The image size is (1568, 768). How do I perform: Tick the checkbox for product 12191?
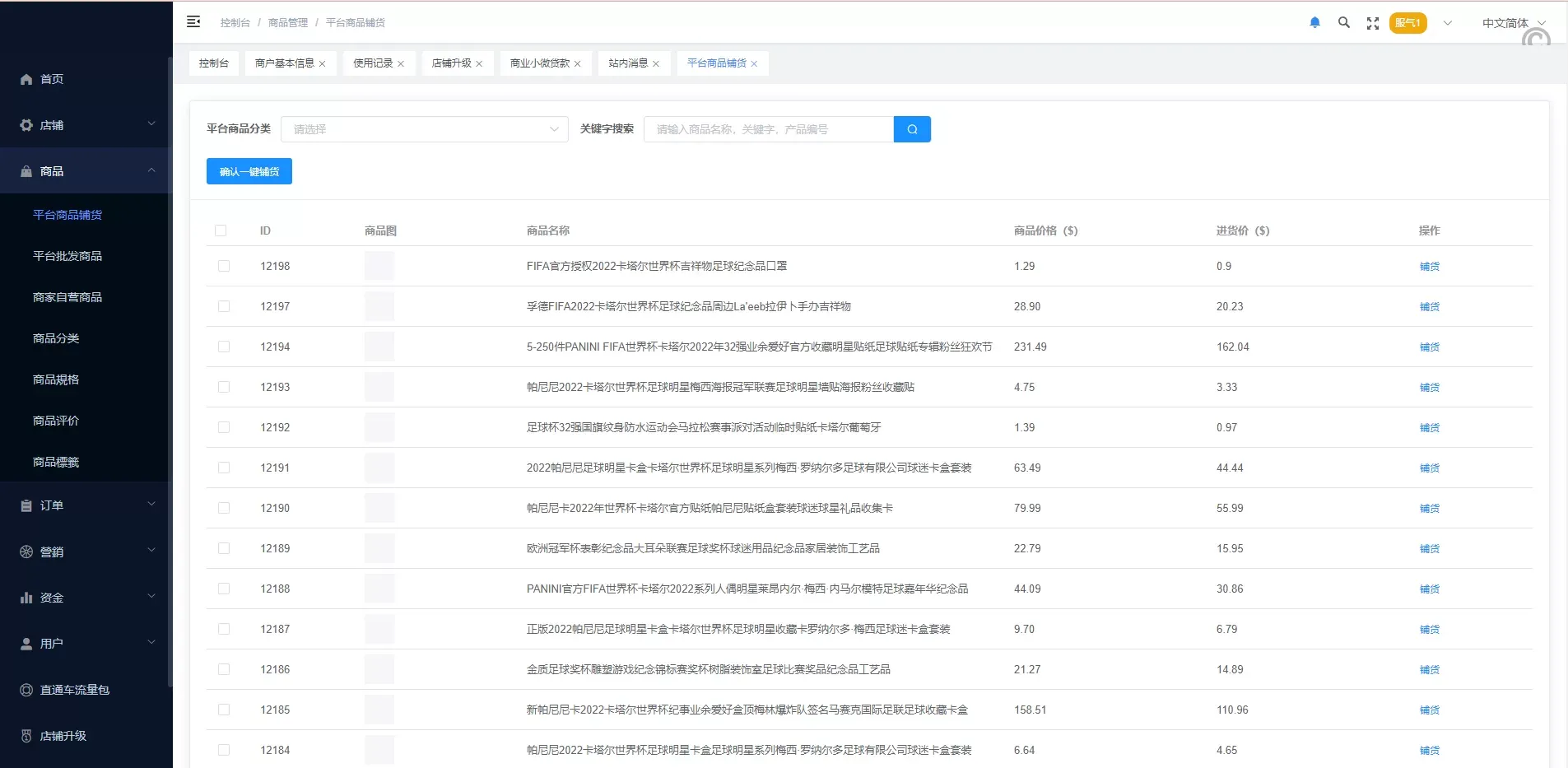224,468
